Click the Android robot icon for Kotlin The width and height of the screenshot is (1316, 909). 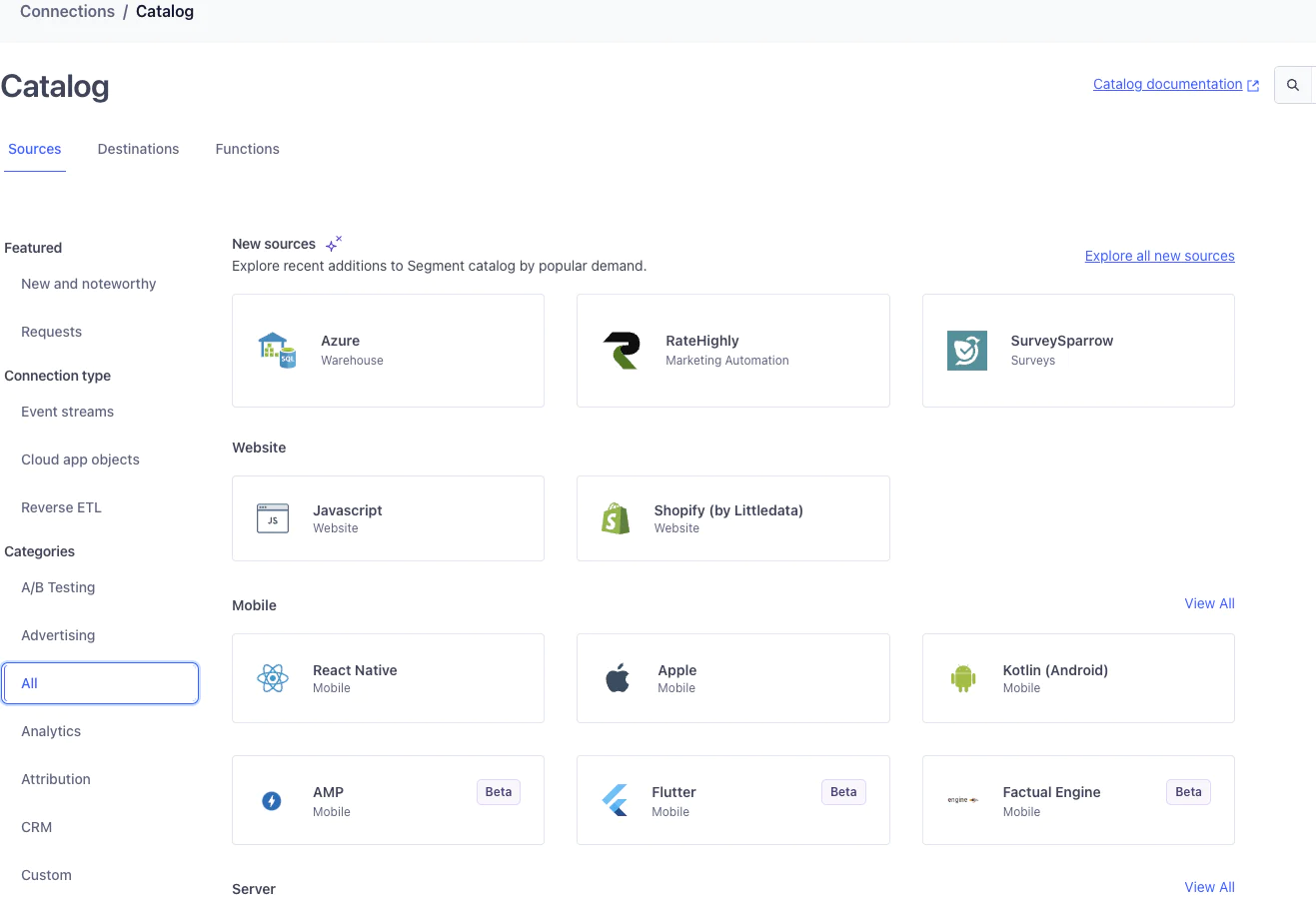coord(962,678)
